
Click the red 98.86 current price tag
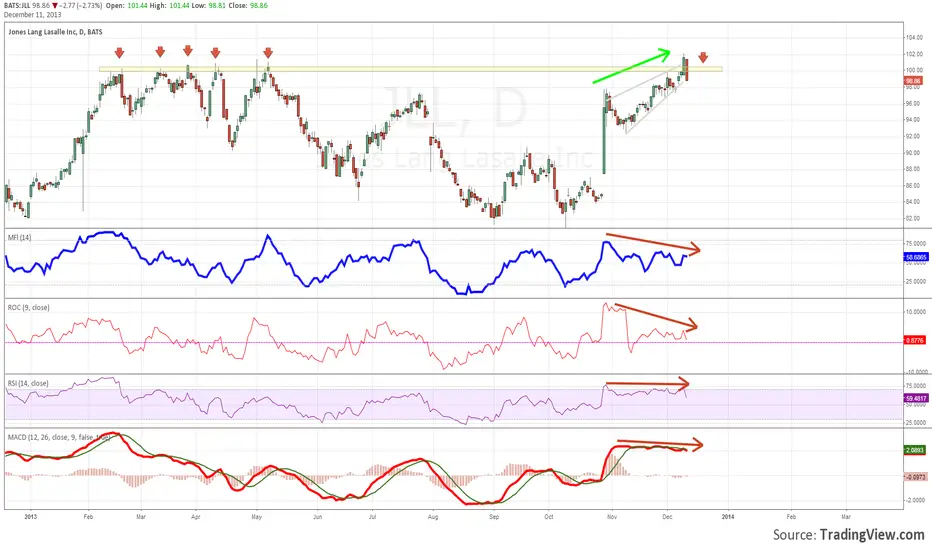coord(913,80)
